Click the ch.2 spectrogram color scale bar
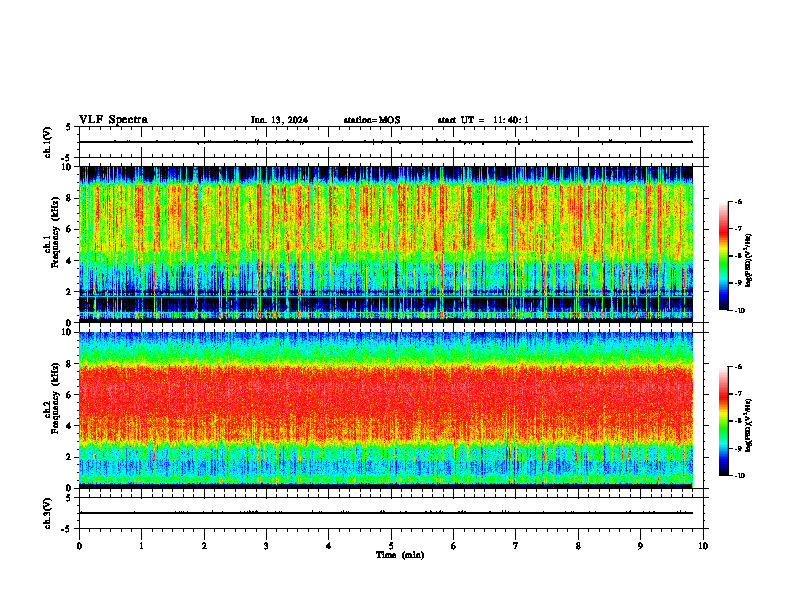This screenshot has width=792, height=612. (723, 421)
